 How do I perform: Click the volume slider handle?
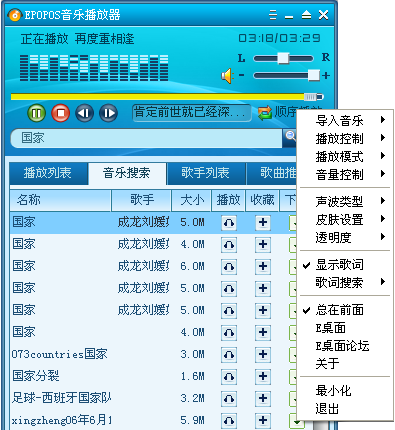pos(314,75)
